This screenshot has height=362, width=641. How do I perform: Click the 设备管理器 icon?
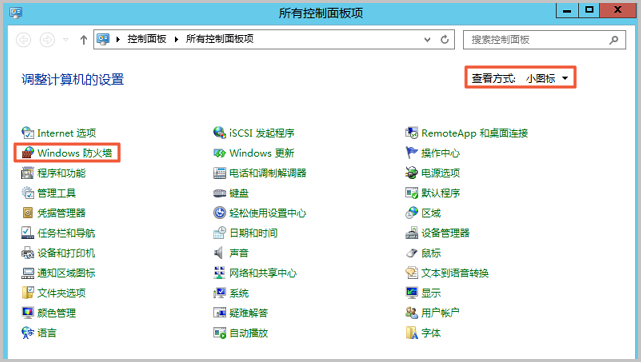[412, 233]
